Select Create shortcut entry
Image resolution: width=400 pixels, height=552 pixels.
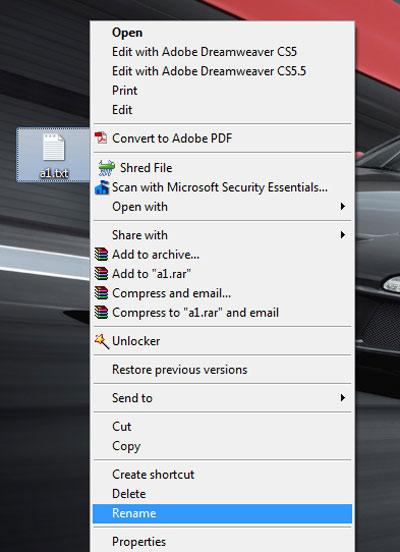[222, 474]
